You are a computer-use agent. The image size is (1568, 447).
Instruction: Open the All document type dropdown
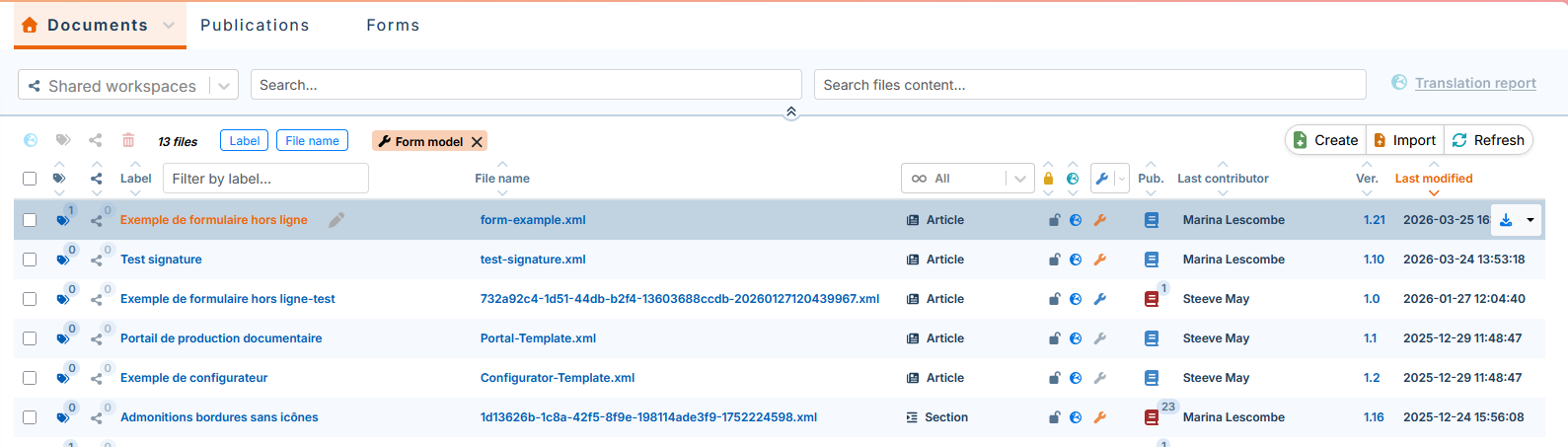tap(967, 179)
